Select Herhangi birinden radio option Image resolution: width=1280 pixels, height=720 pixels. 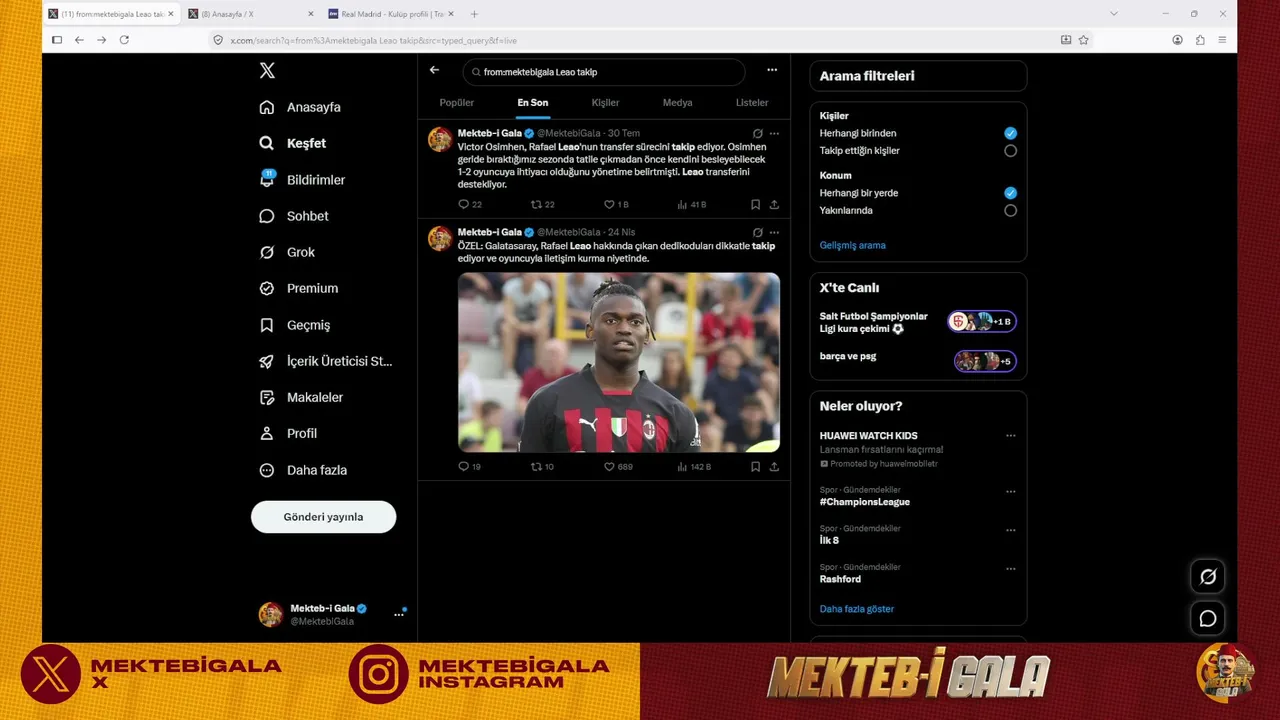click(x=1010, y=133)
